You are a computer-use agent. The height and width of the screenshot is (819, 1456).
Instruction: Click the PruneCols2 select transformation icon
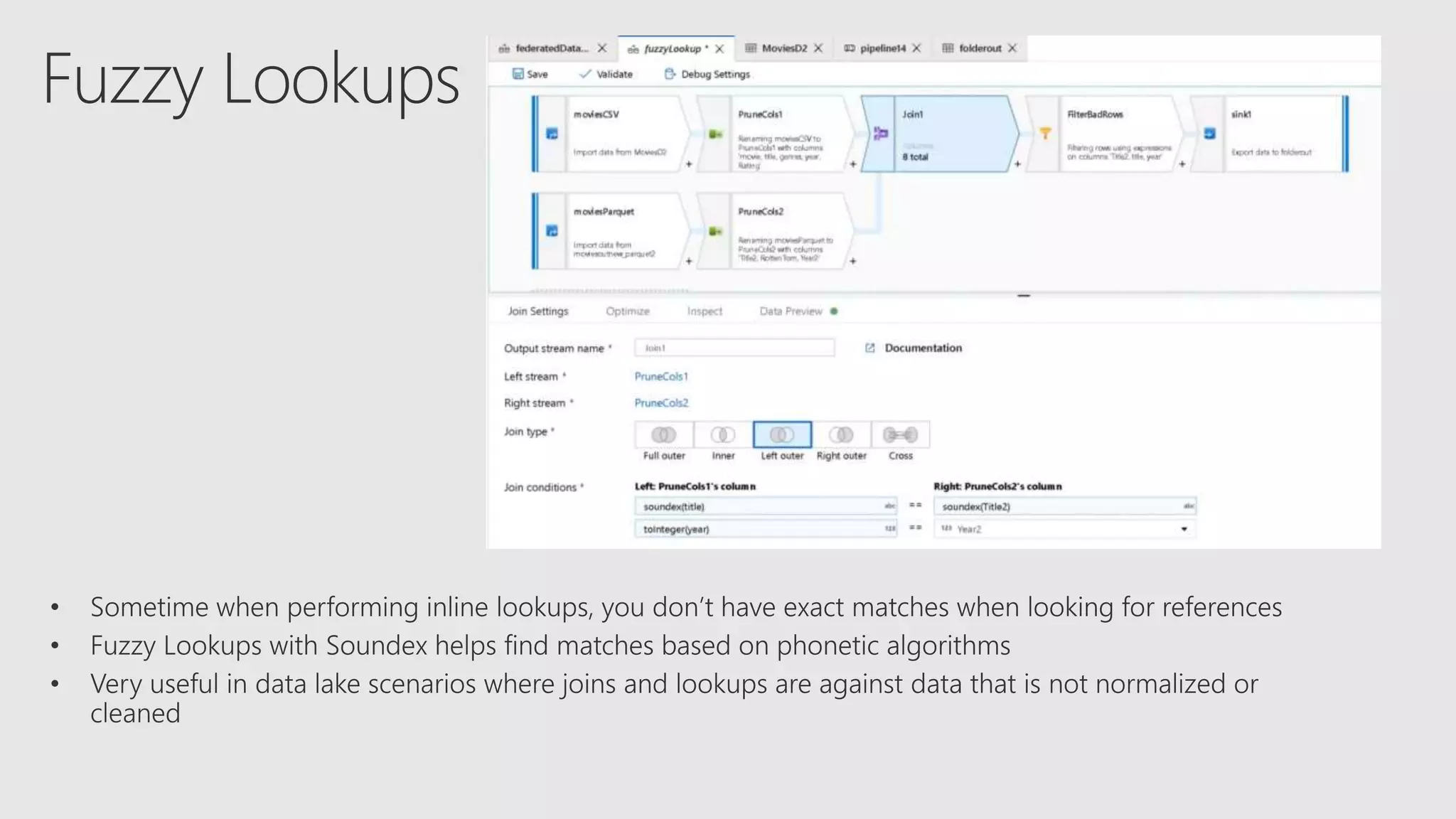click(x=715, y=231)
